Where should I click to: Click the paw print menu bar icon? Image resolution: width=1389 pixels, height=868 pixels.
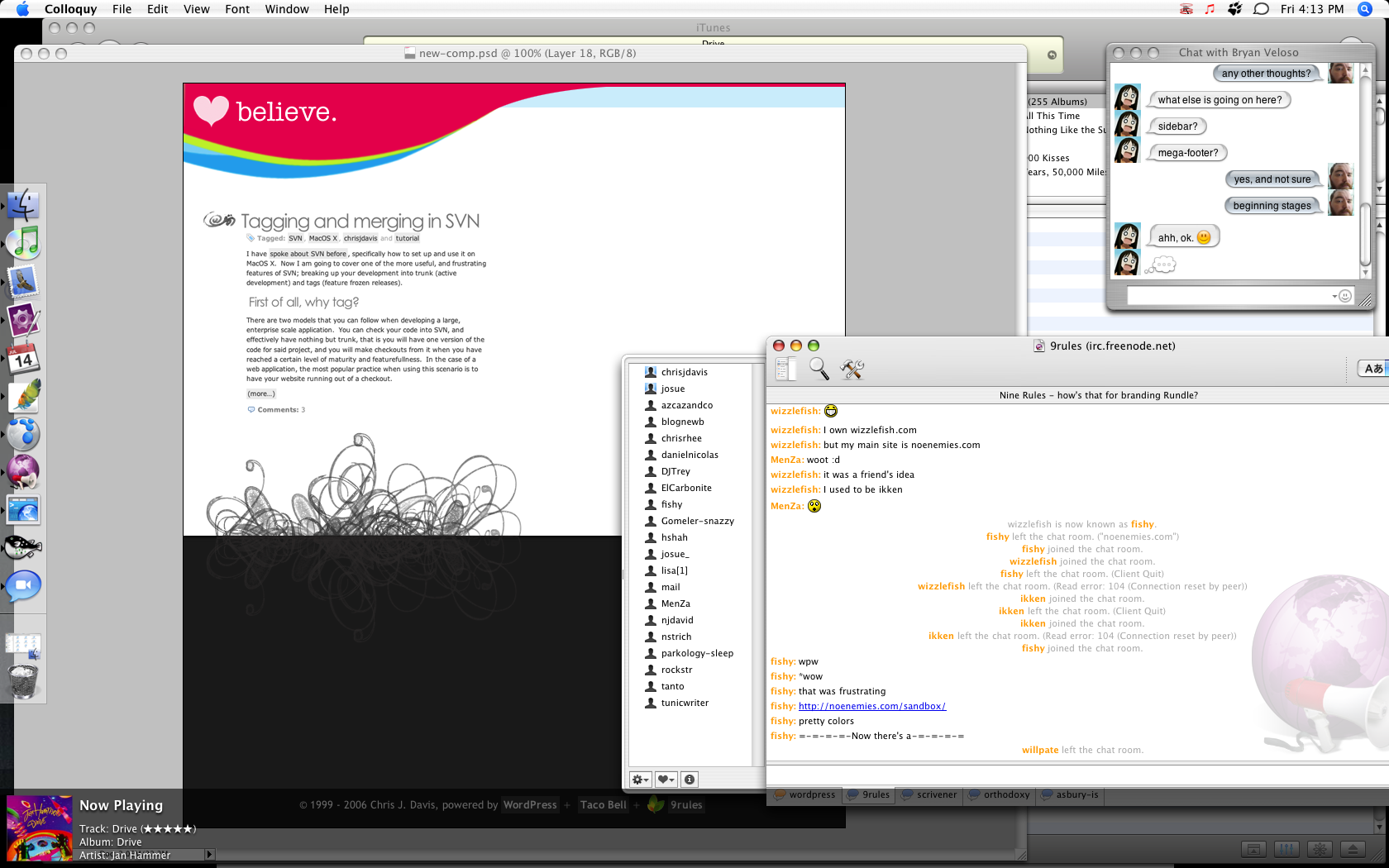pos(1235,9)
